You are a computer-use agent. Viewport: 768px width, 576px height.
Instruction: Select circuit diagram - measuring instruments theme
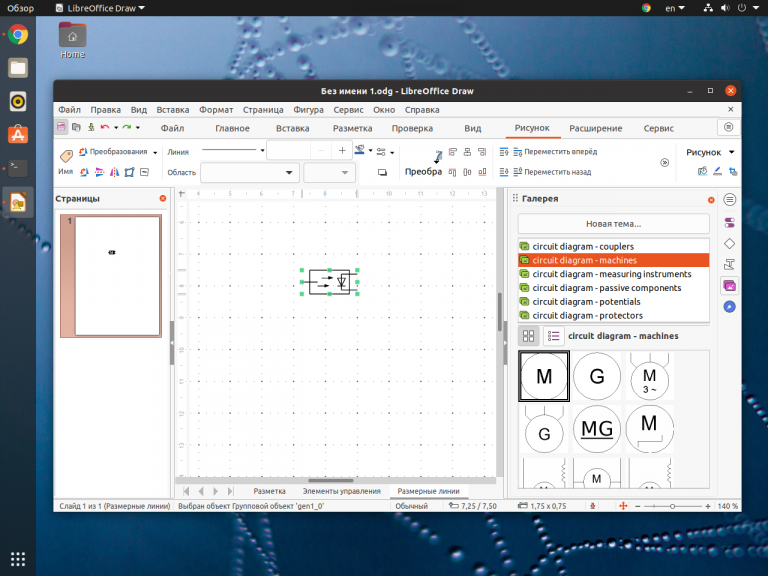(611, 274)
